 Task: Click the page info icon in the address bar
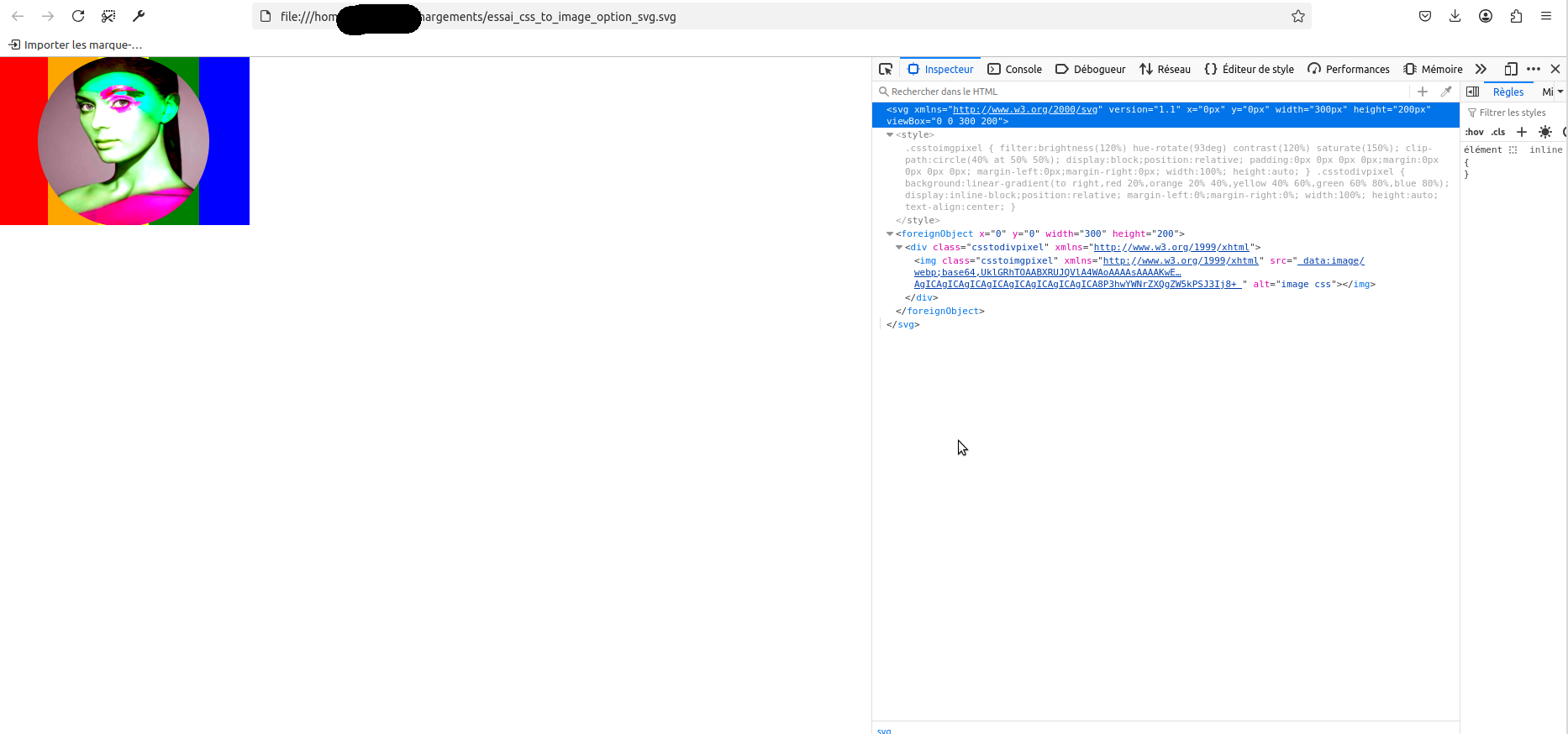point(266,16)
